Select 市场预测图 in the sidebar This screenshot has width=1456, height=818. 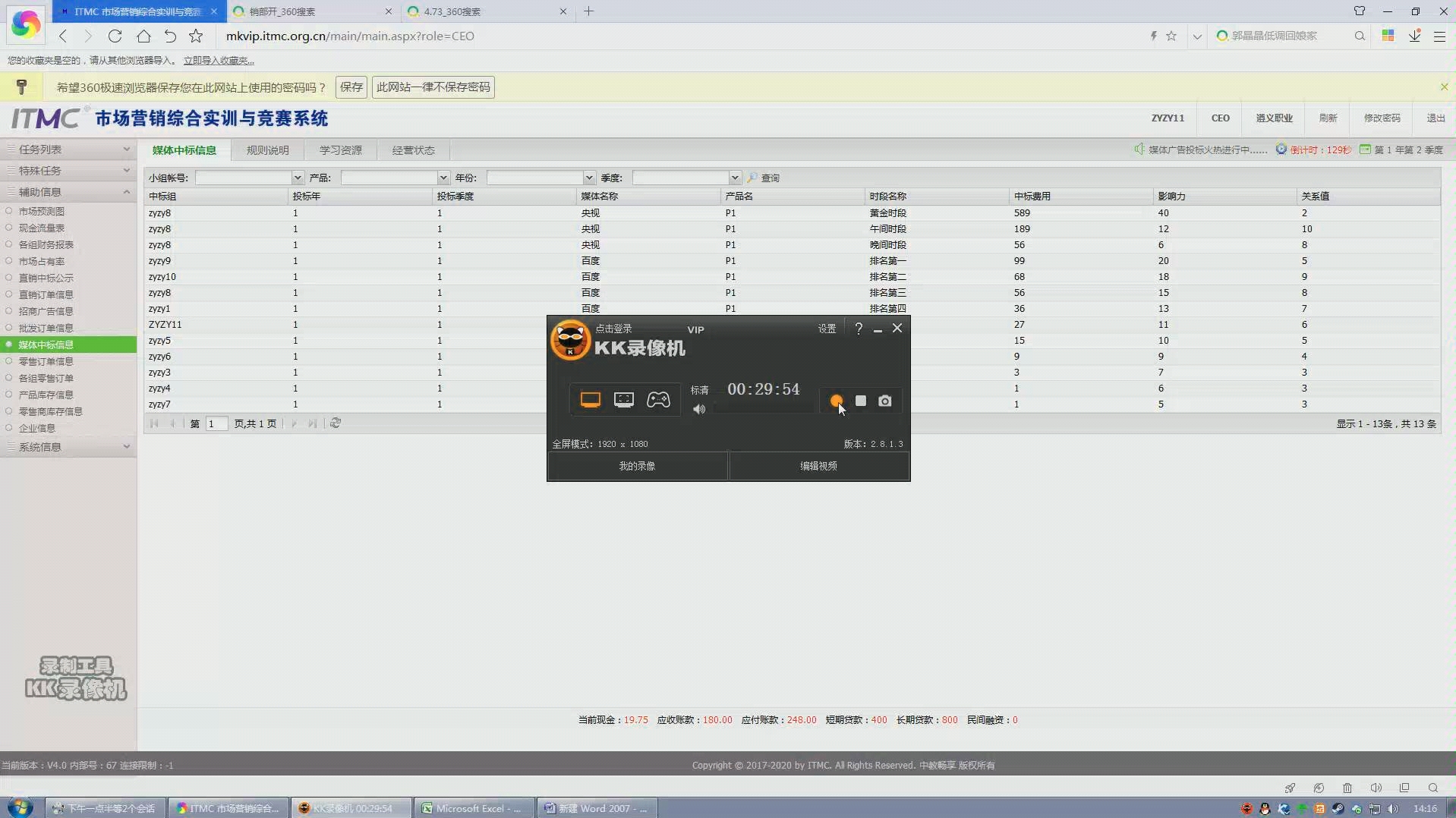tap(42, 211)
